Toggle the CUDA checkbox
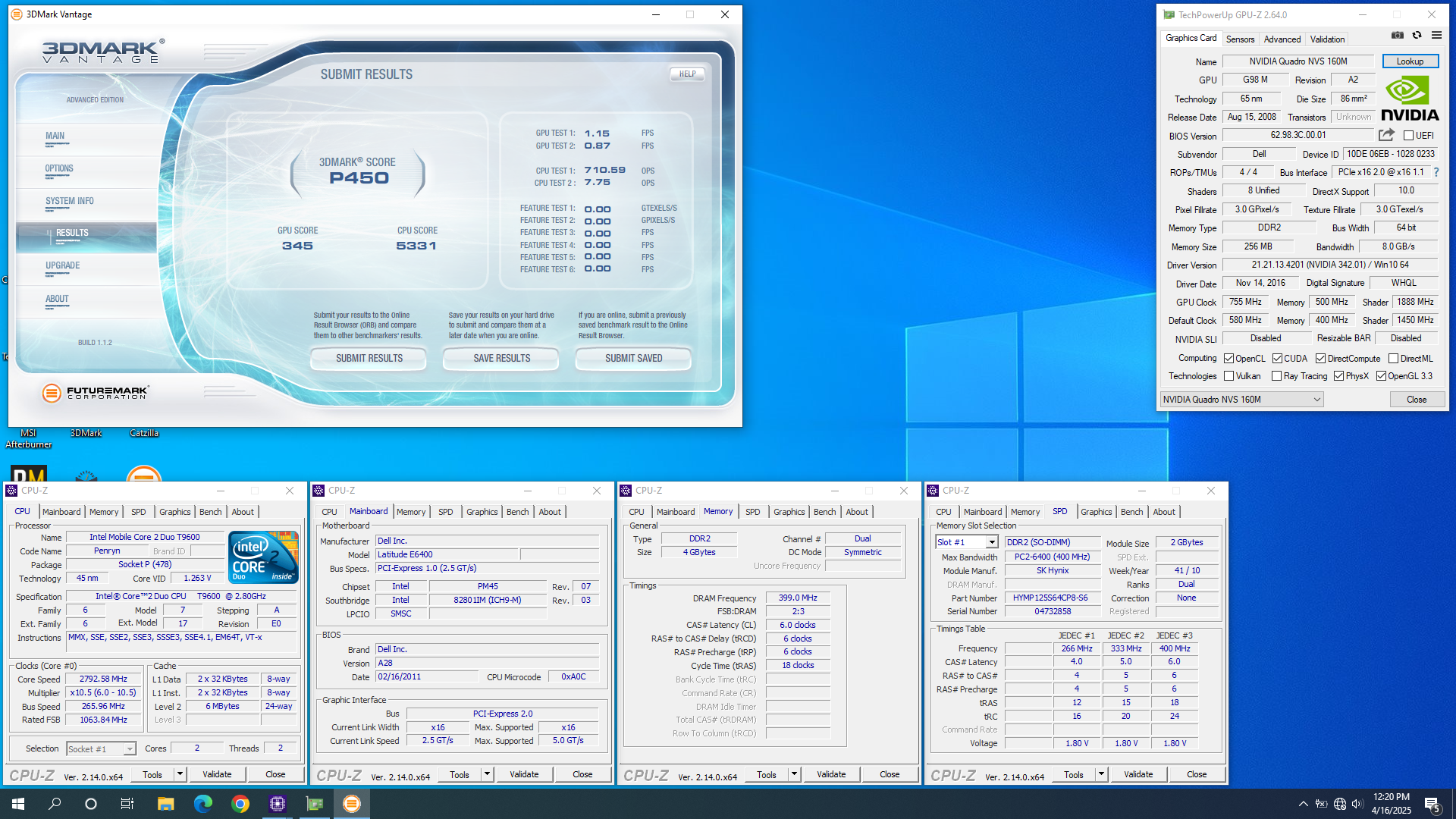The height and width of the screenshot is (819, 1456). 1277,359
